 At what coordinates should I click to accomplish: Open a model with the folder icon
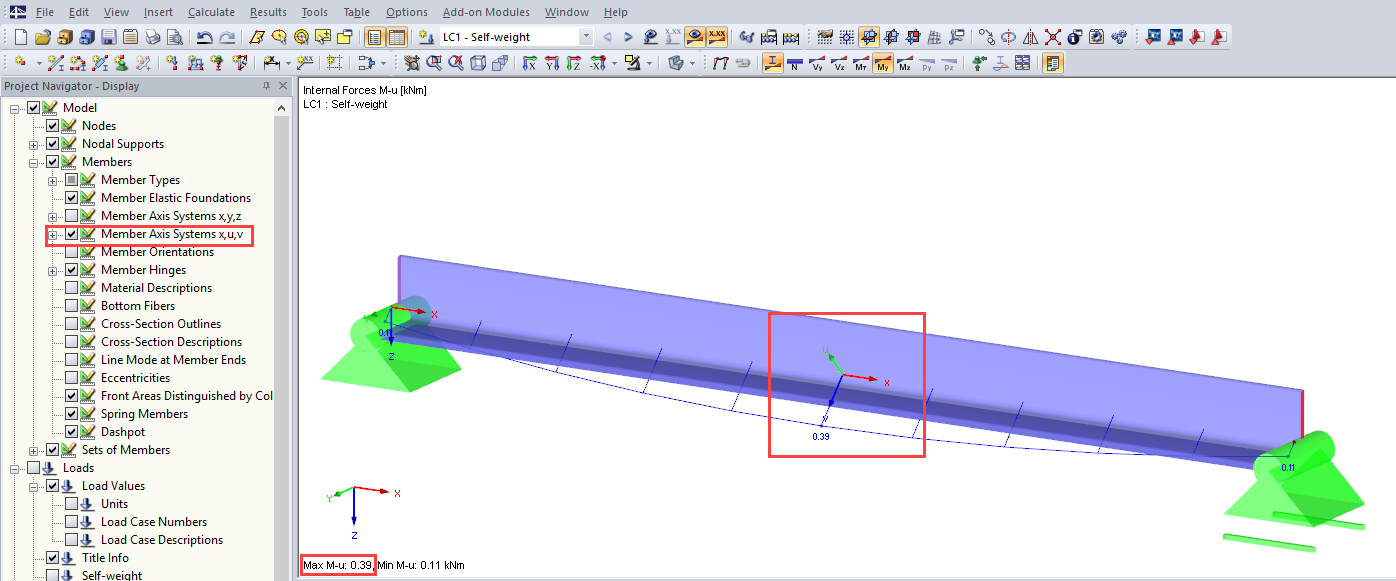pos(43,37)
